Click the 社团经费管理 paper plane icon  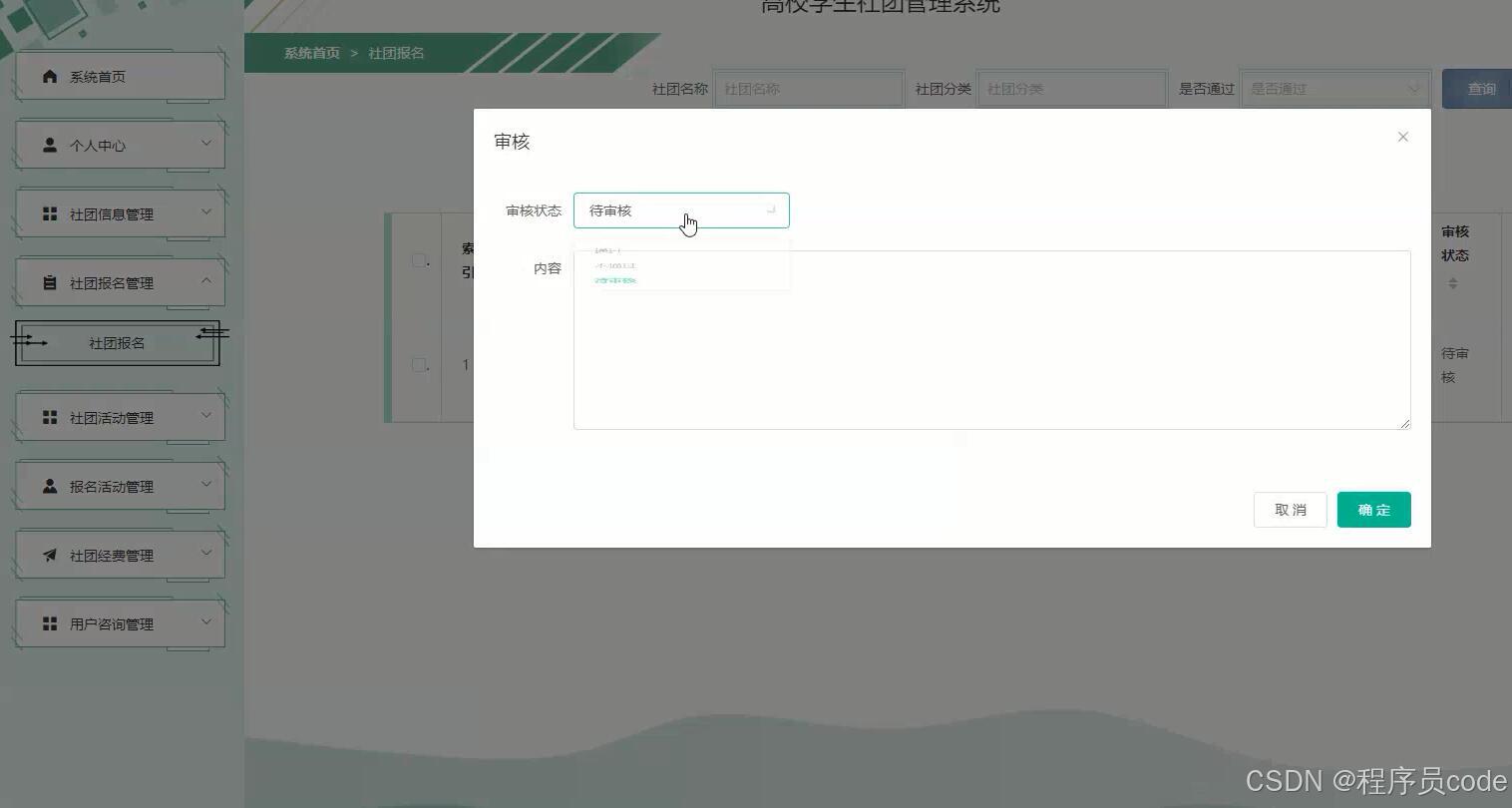[x=50, y=555]
